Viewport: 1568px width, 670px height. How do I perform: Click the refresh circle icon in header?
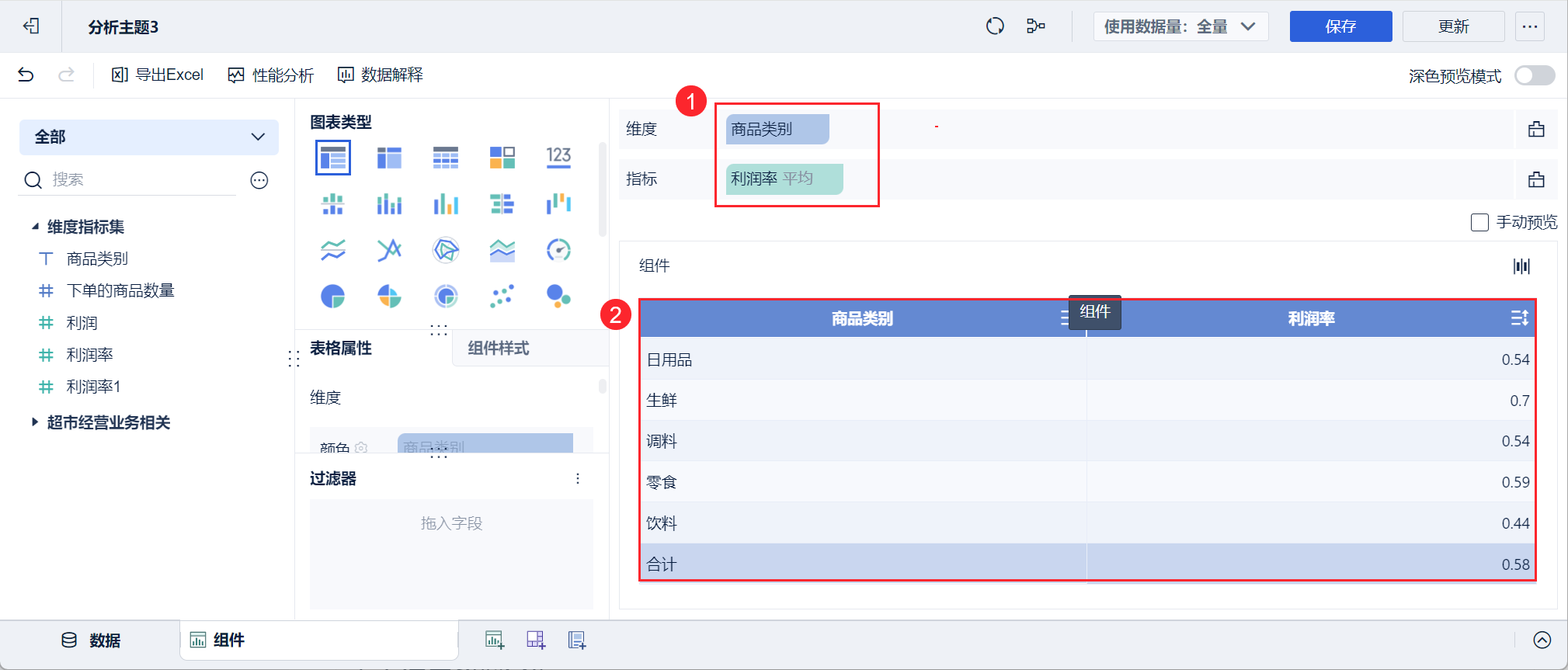pyautogui.click(x=995, y=26)
